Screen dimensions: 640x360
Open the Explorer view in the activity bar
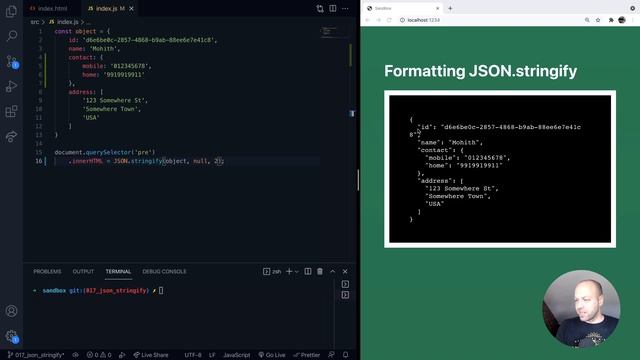tap(11, 11)
